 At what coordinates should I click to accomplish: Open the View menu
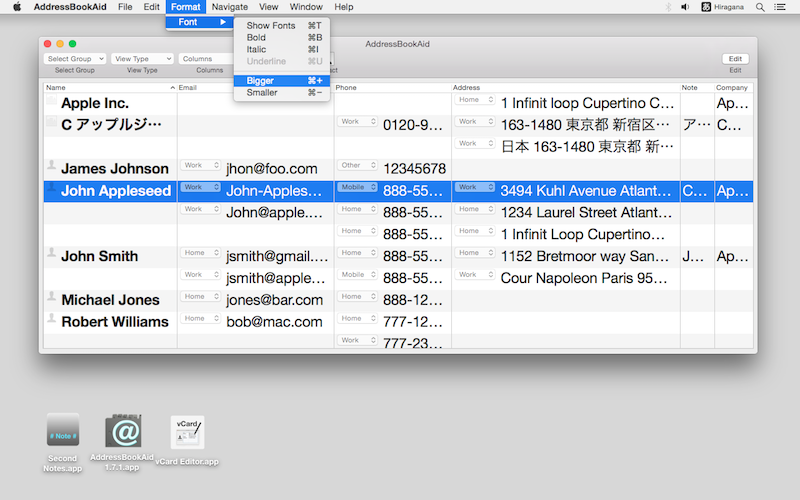(268, 7)
